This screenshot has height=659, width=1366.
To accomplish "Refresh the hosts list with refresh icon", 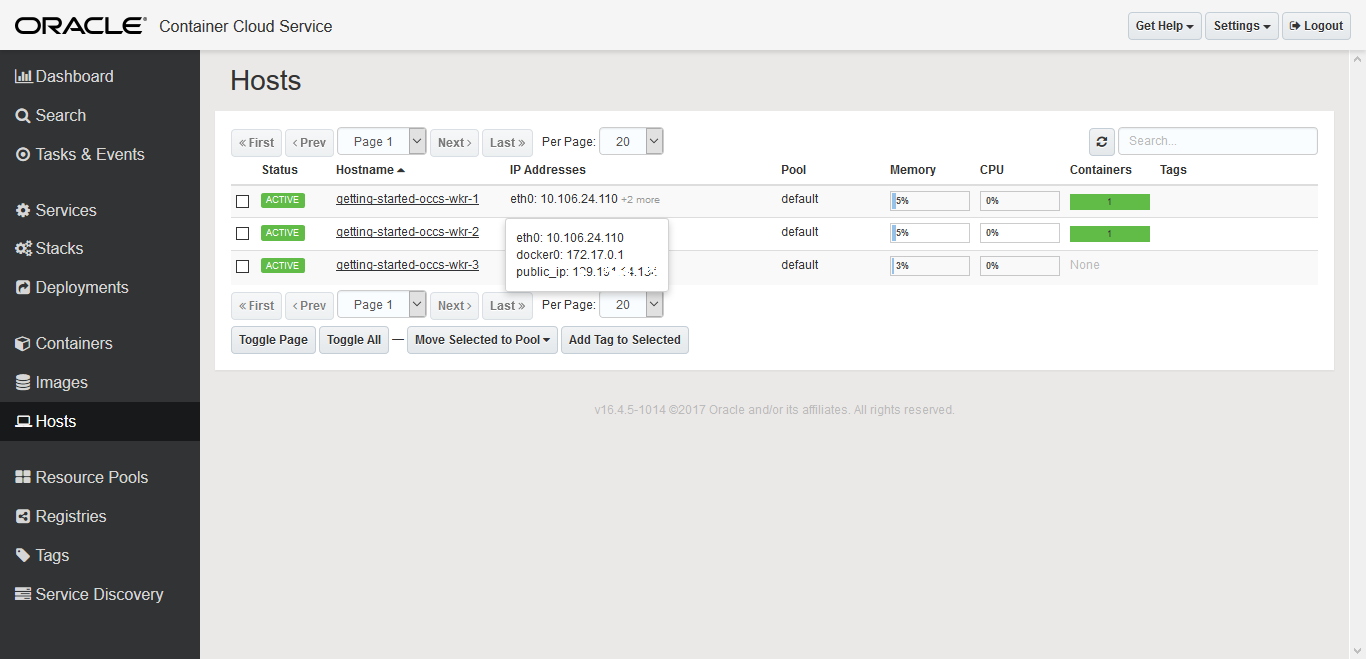I will pyautogui.click(x=1101, y=142).
